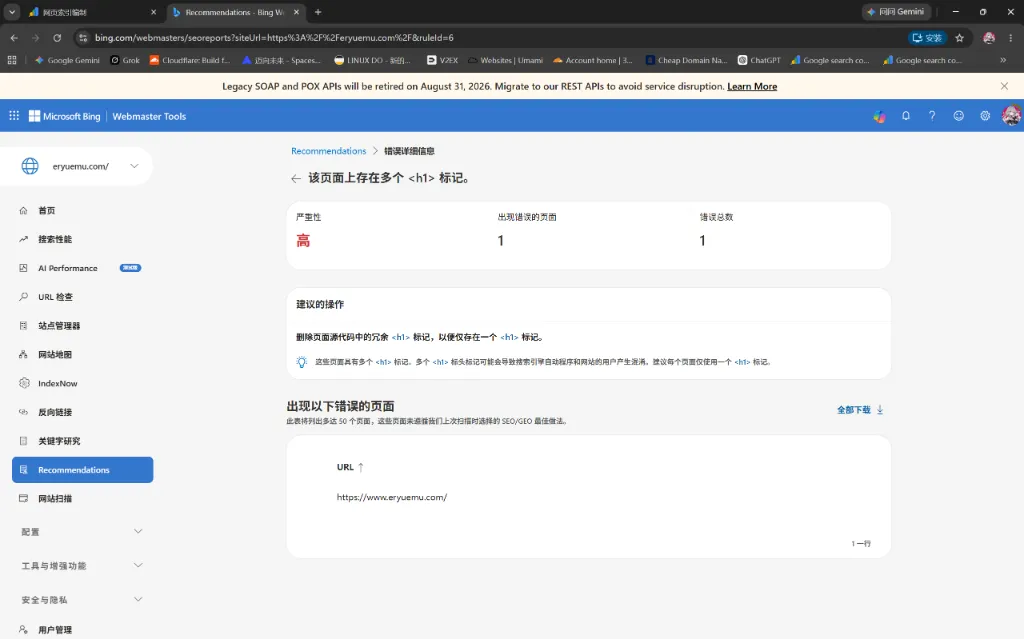The width and height of the screenshot is (1024, 639).
Task: Click the 1 一行 row count text
Action: (x=861, y=544)
